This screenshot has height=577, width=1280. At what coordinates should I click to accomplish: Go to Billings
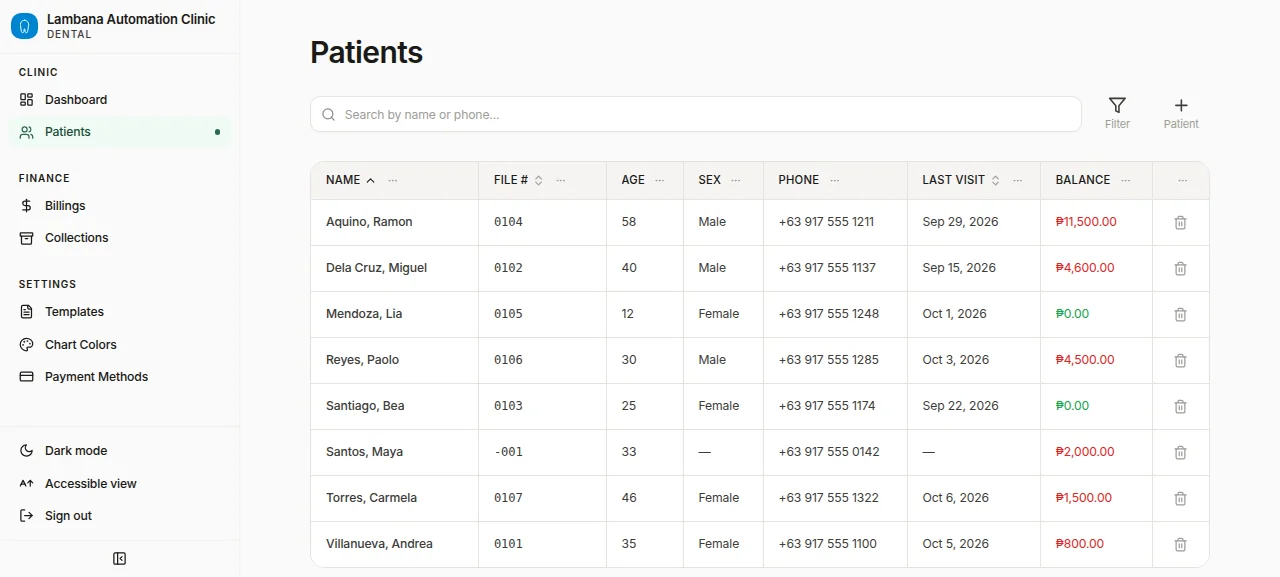(120, 206)
